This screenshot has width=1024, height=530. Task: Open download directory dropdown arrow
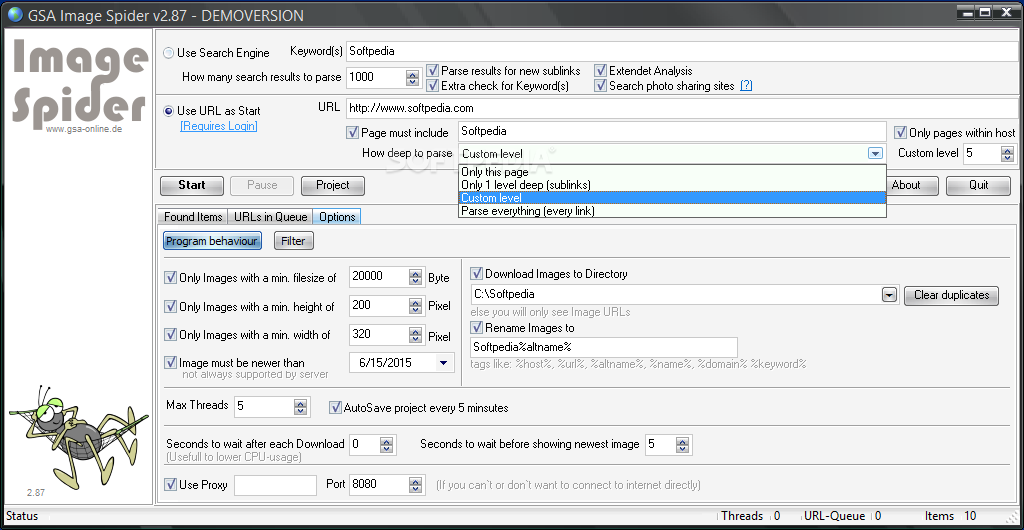pyautogui.click(x=889, y=295)
